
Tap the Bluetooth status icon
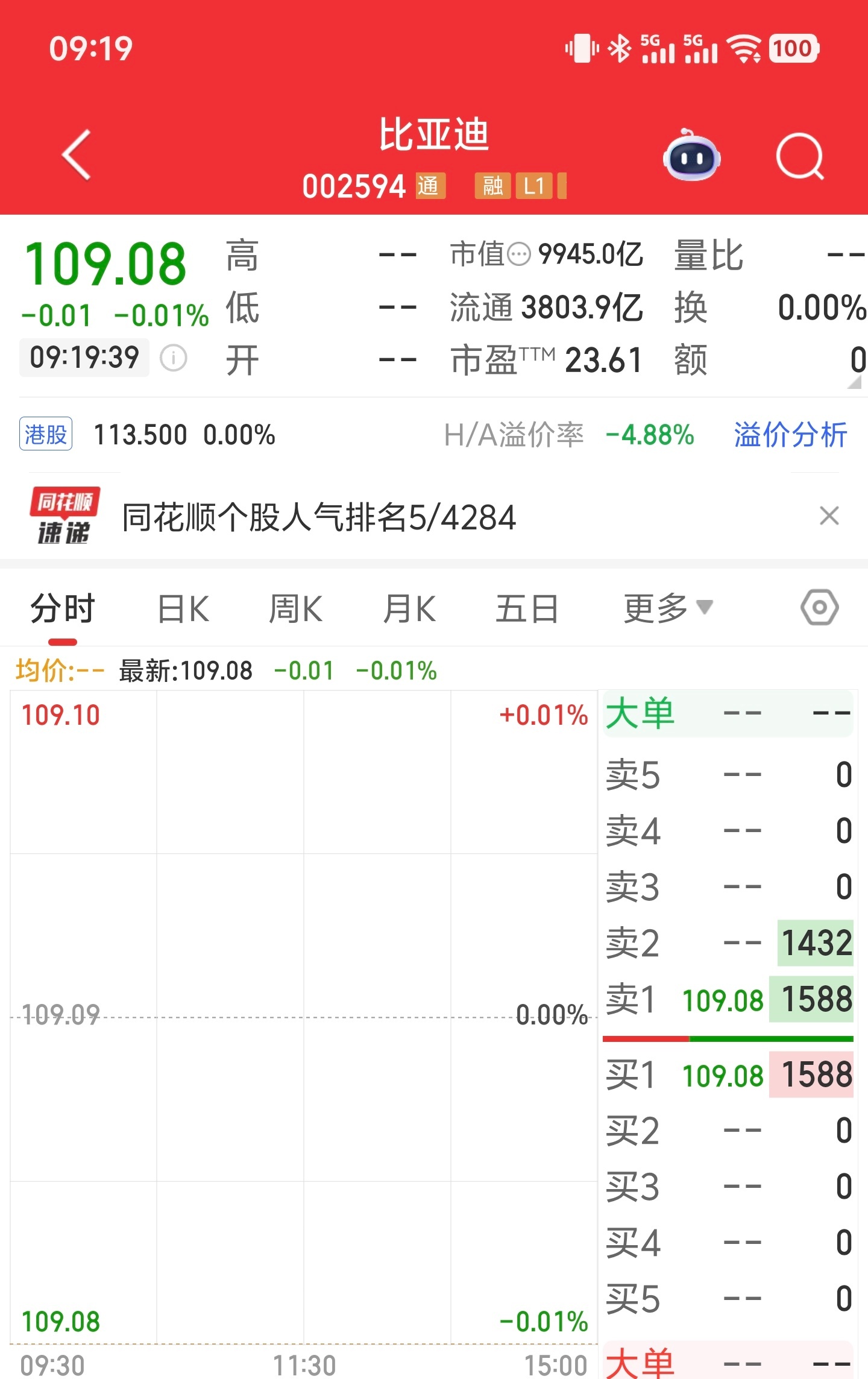[620, 48]
